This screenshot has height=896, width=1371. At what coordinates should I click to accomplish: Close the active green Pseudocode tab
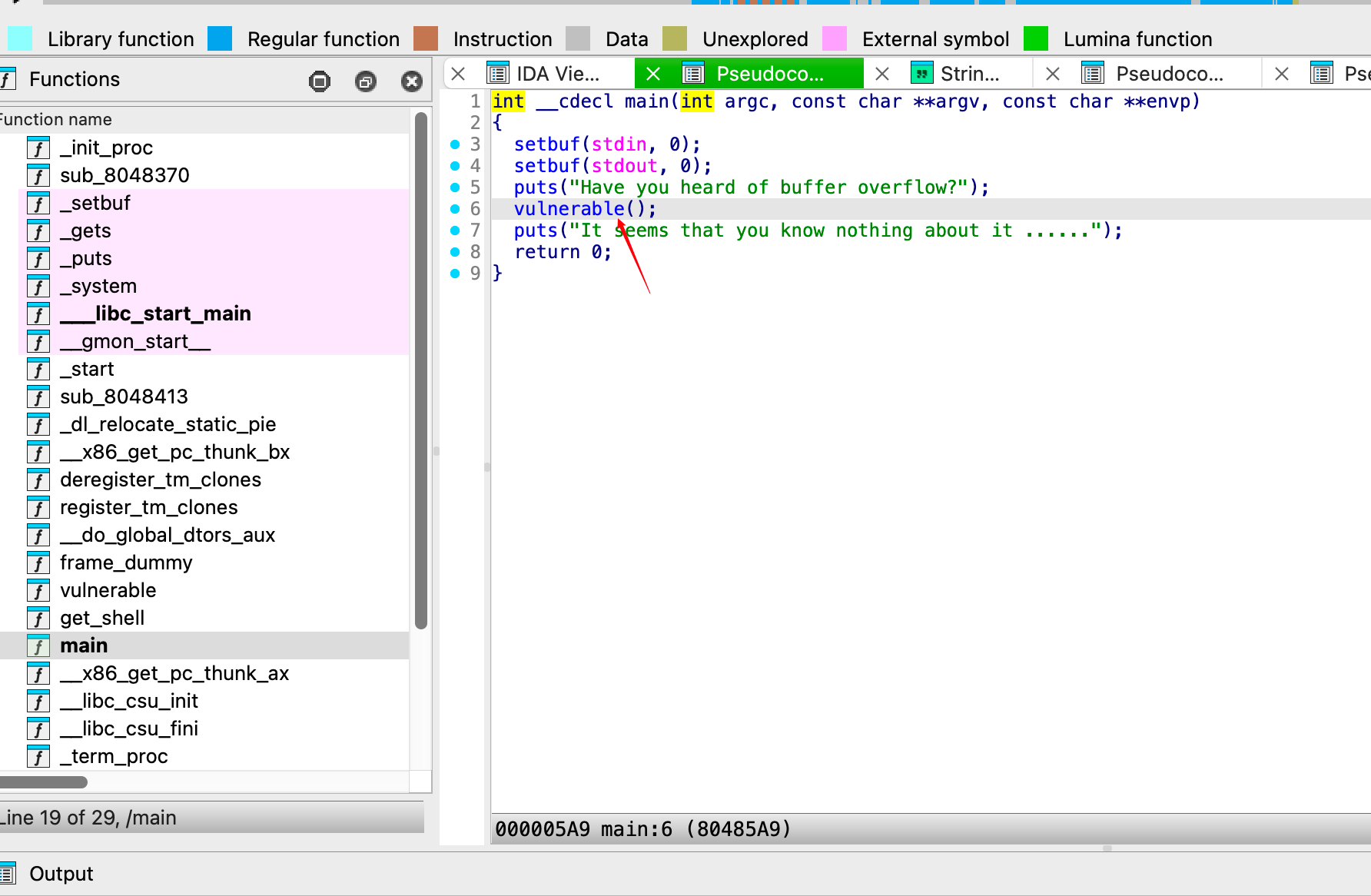[x=653, y=74]
